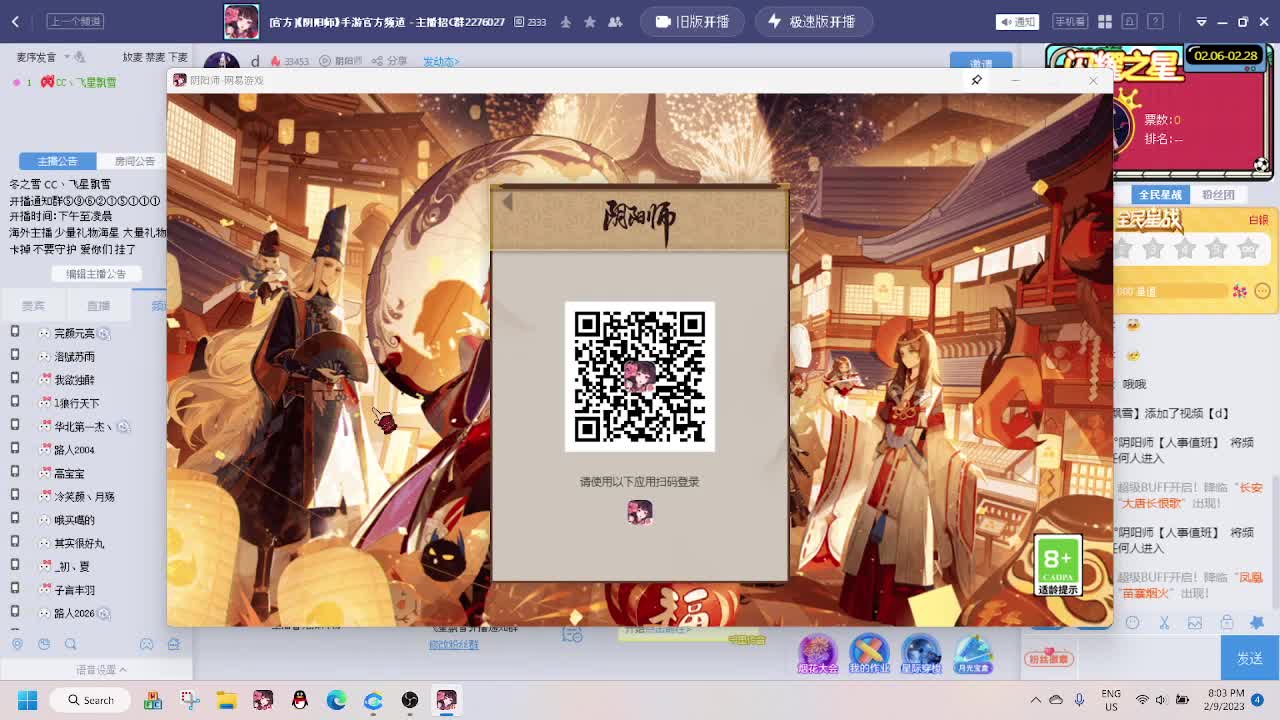This screenshot has height=720, width=1280.
Task: Pin the 阴阳师 login window using the pin icon
Action: [x=976, y=81]
